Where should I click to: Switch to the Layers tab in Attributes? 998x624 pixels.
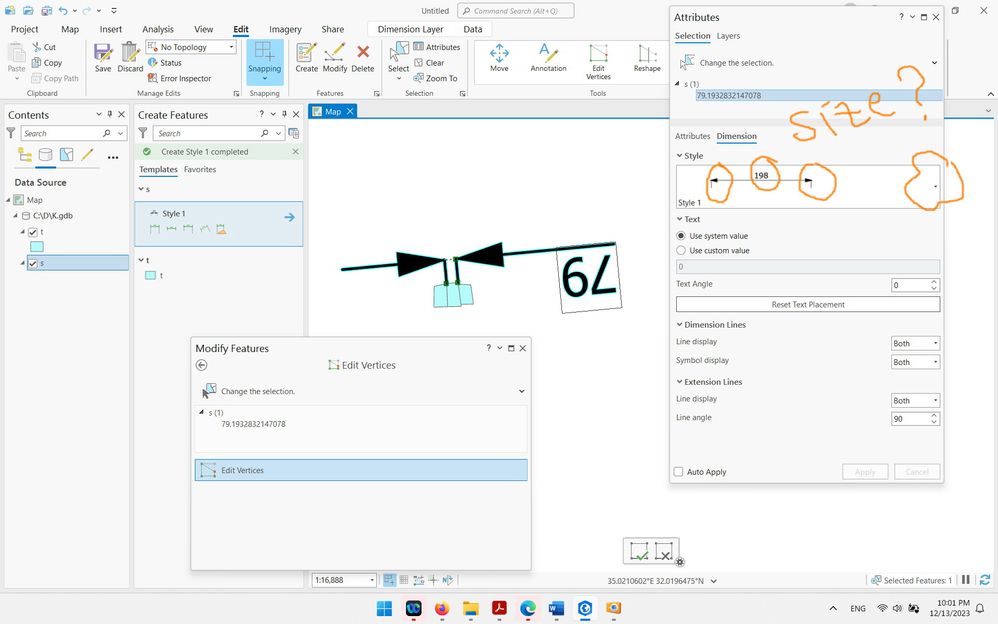[728, 36]
